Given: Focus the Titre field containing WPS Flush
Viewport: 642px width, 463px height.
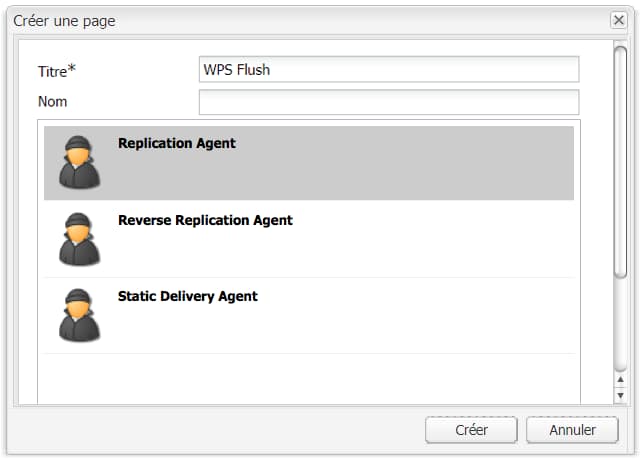Looking at the screenshot, I should click(389, 70).
